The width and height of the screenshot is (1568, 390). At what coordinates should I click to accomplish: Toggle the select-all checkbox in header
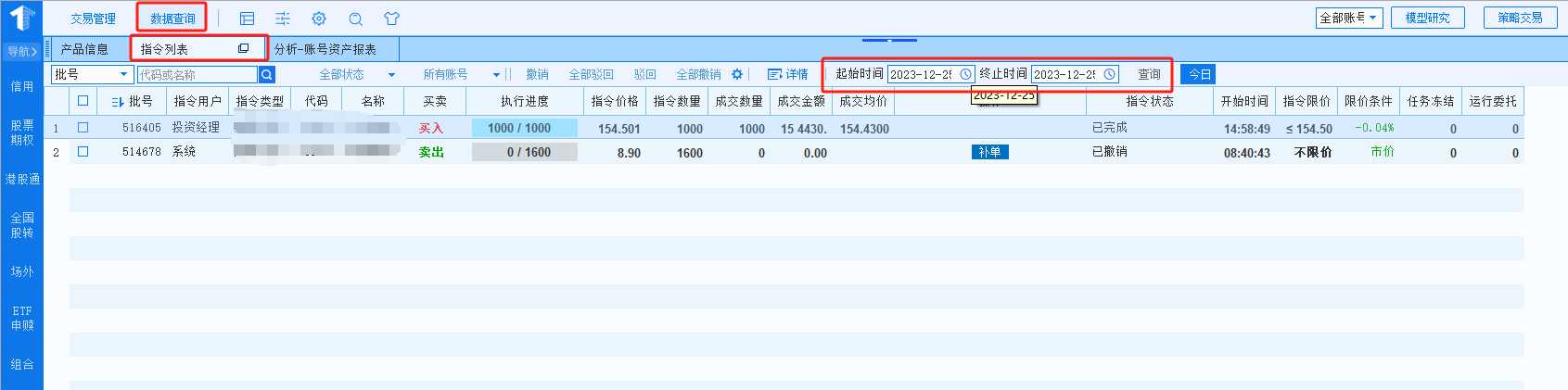click(x=83, y=101)
